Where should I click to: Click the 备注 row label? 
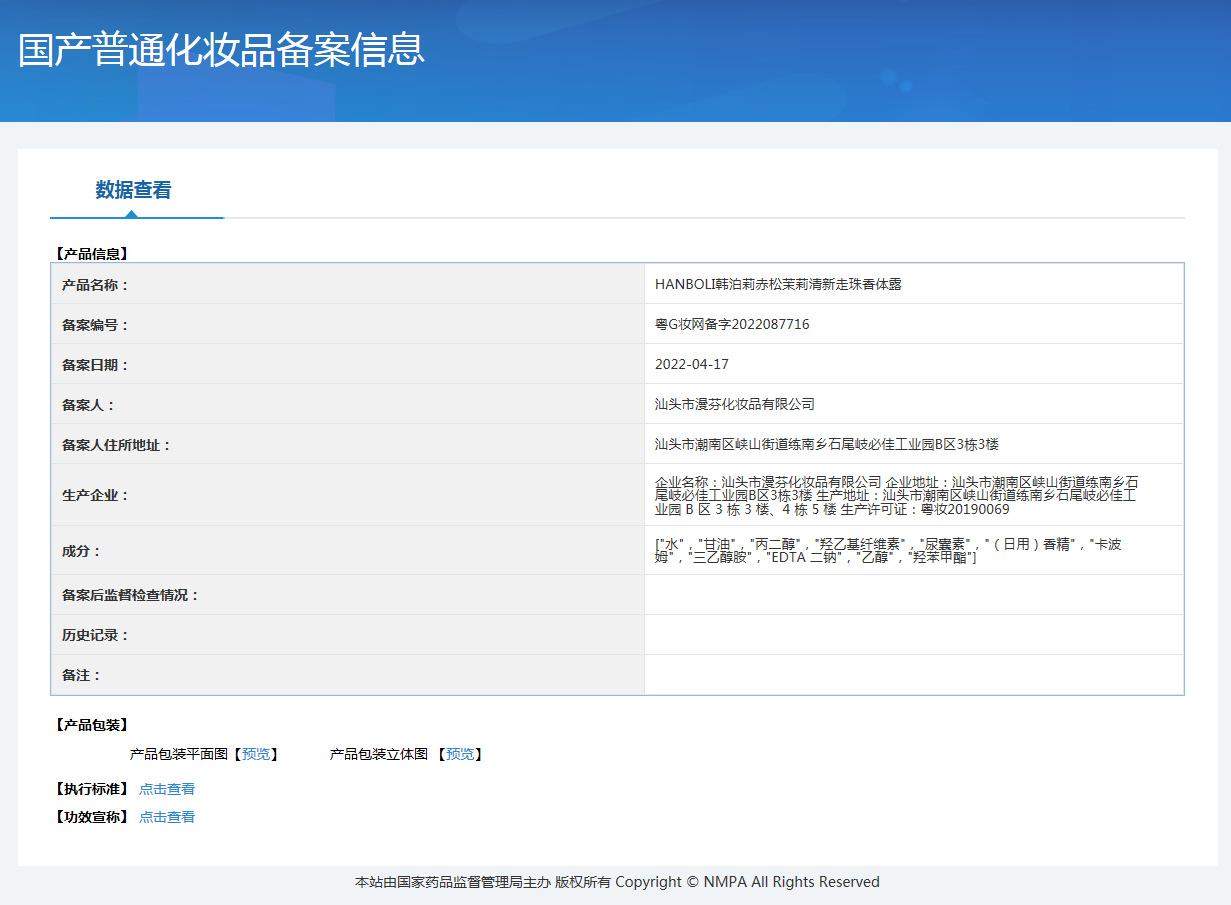(82, 675)
